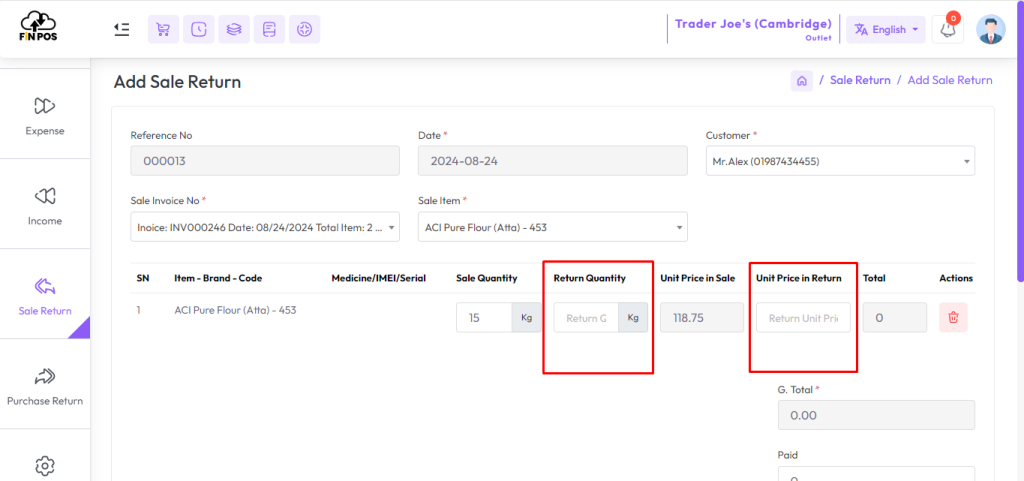Click the Return Unit Price input field
This screenshot has width=1024, height=481.
(x=803, y=318)
